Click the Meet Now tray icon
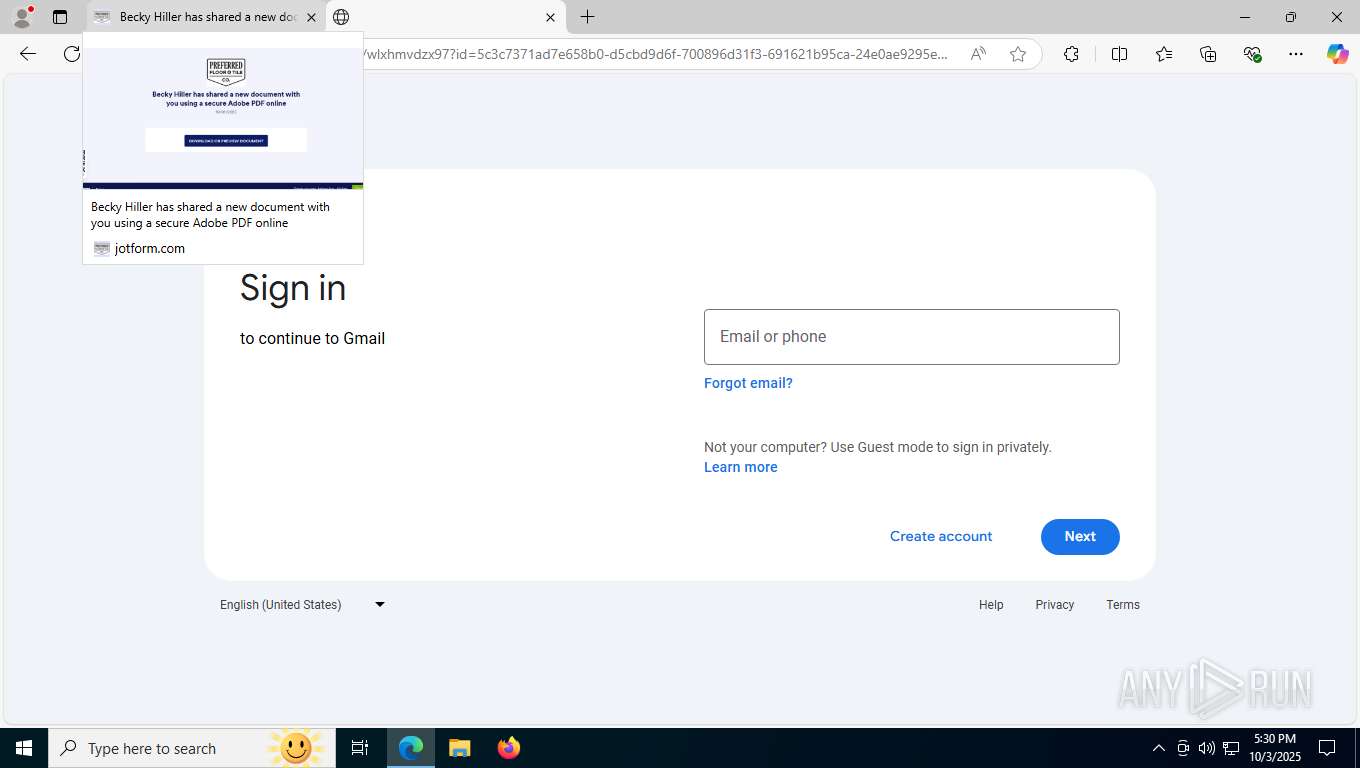 1183,748
